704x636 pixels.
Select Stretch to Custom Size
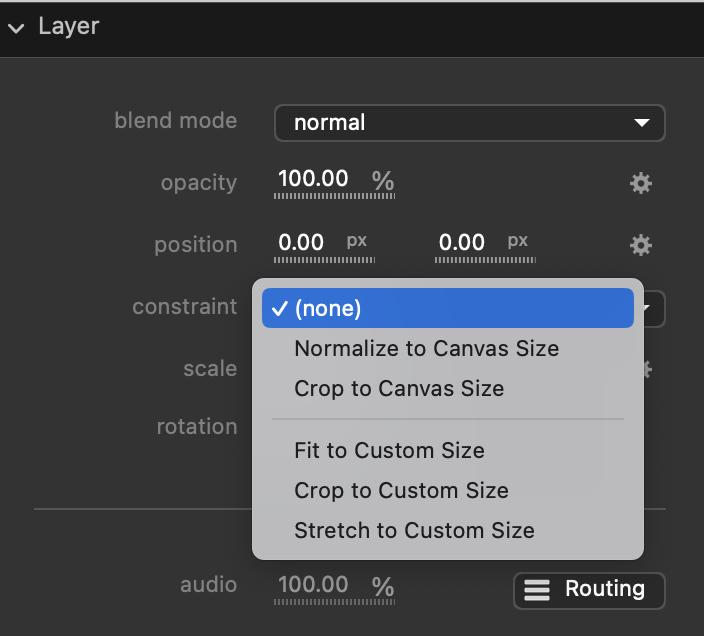414,531
